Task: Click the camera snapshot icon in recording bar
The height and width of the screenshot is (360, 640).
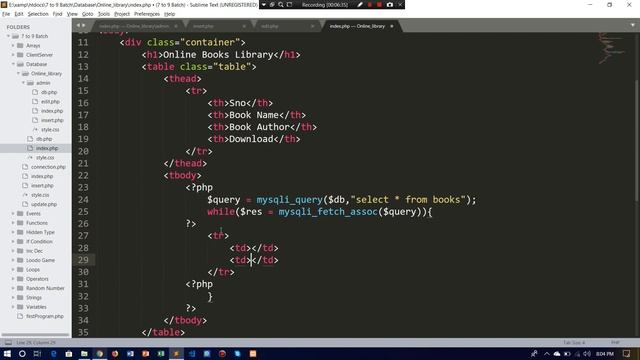Action: click(390, 4)
